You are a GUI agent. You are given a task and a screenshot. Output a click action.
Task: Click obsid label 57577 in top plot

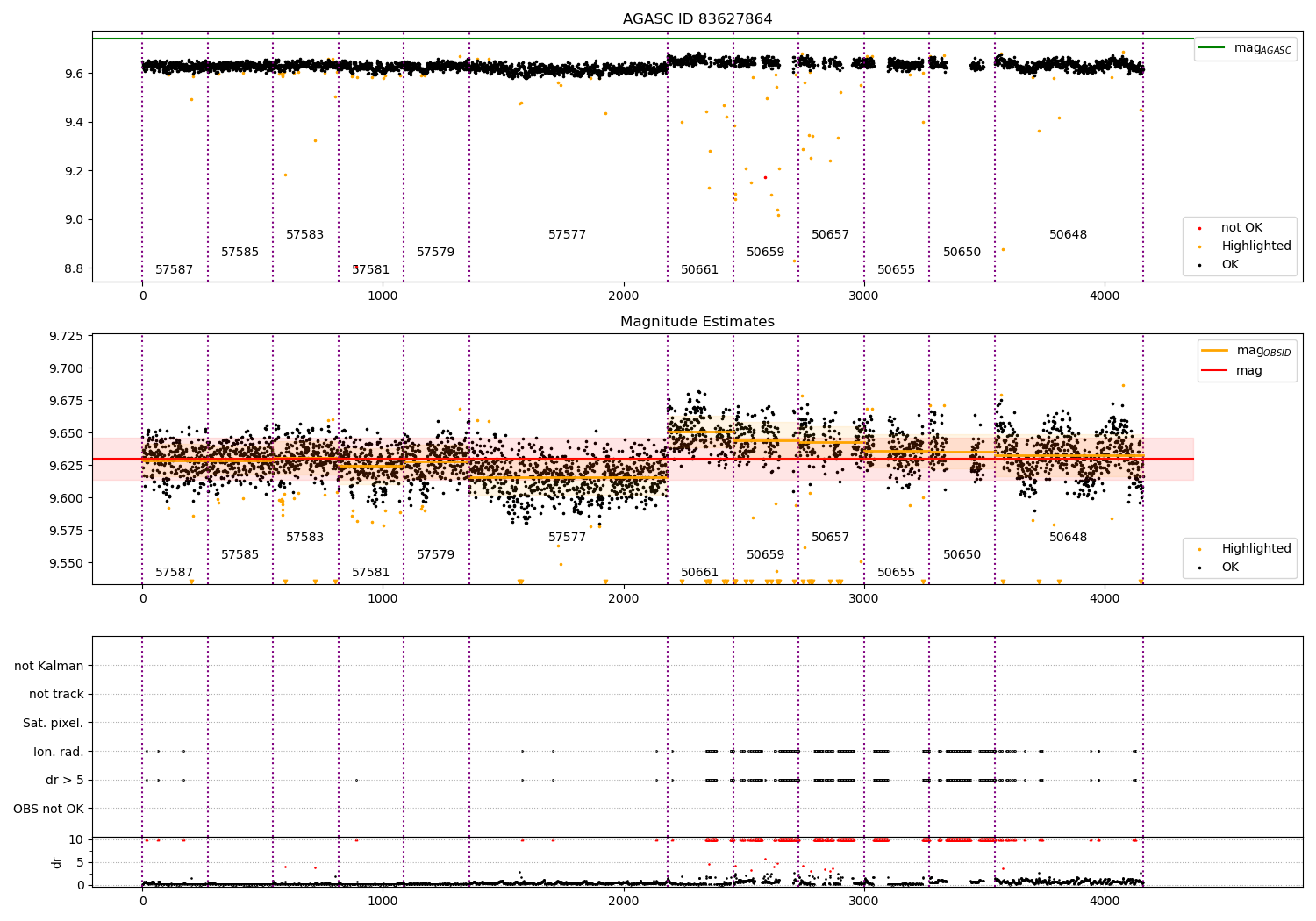(x=567, y=235)
